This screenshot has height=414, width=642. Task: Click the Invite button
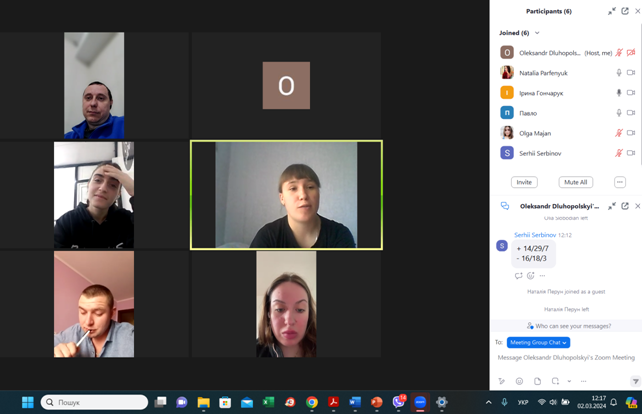pyautogui.click(x=524, y=182)
